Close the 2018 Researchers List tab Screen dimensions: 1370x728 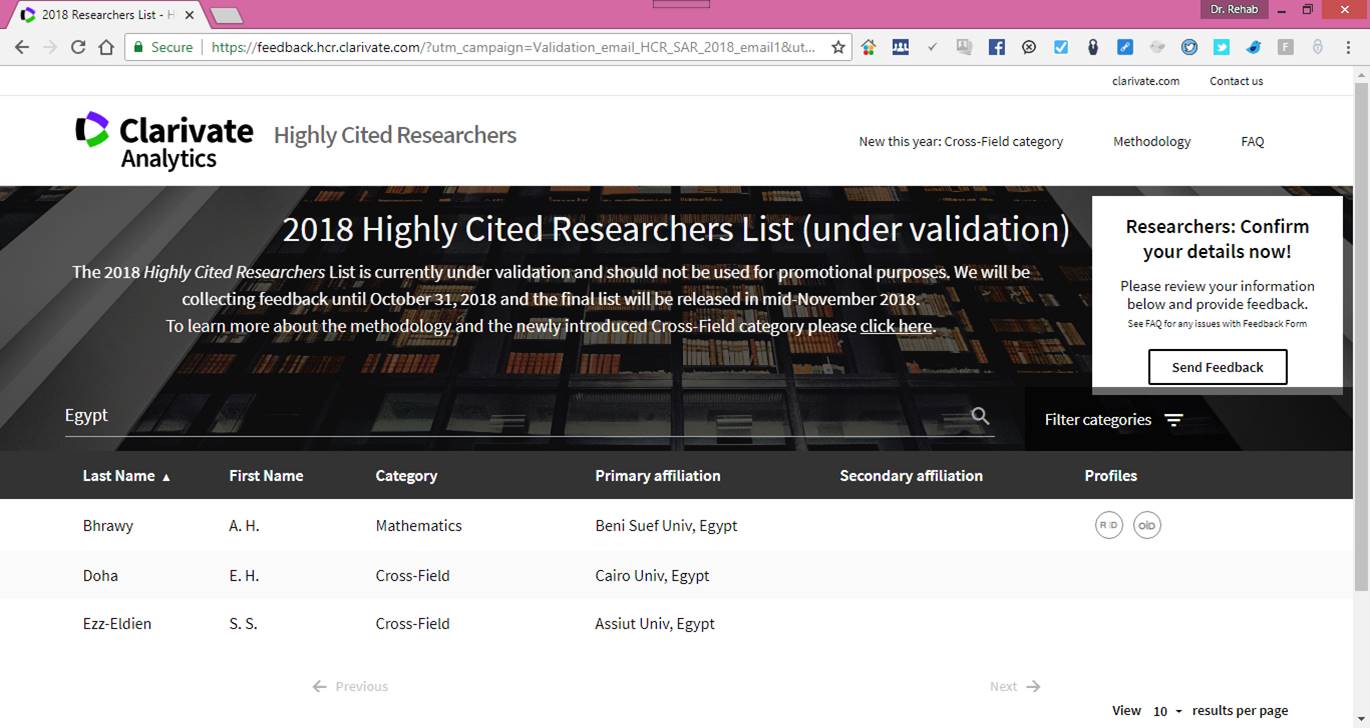pos(187,15)
